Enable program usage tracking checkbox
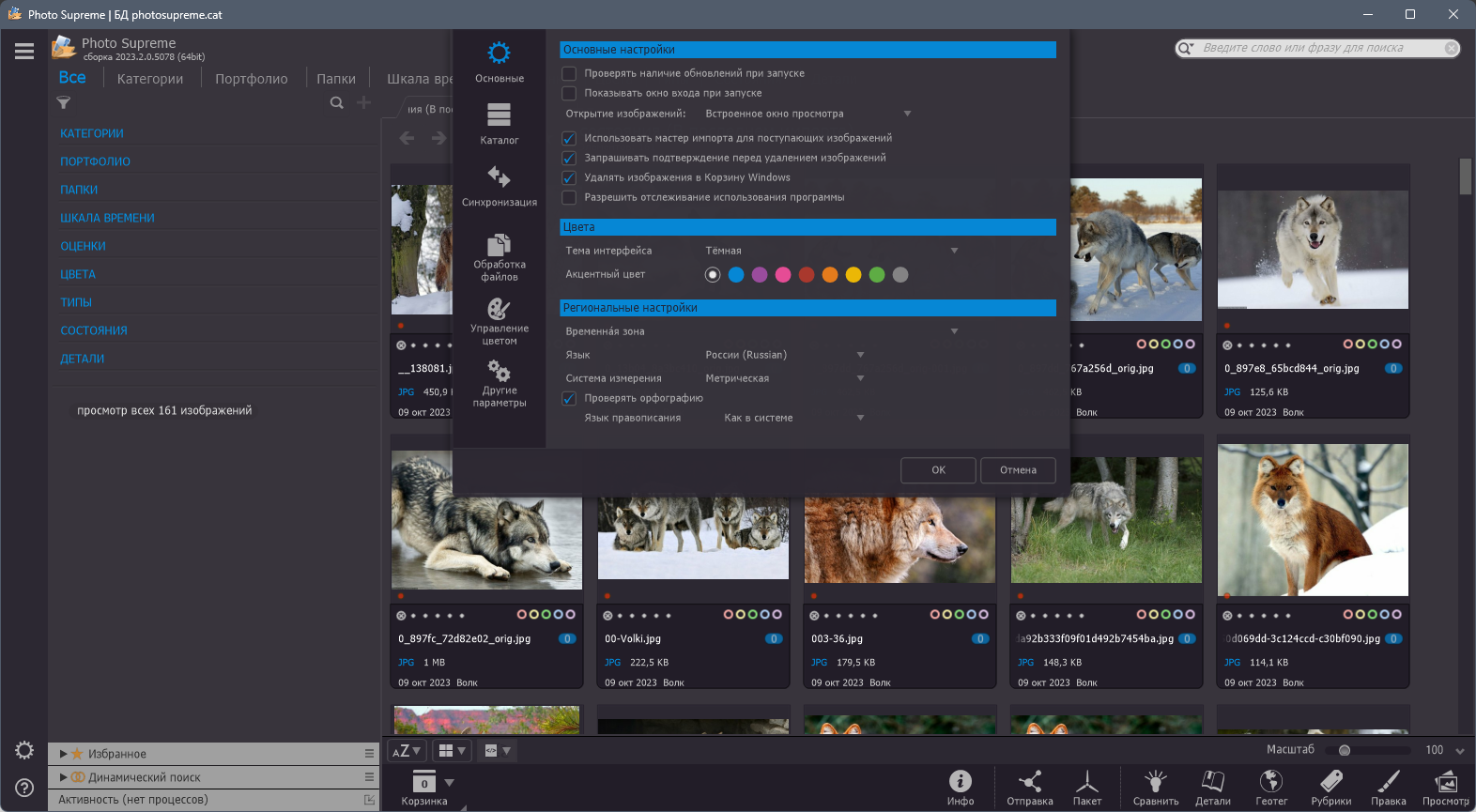Image resolution: width=1476 pixels, height=812 pixels. 568,197
